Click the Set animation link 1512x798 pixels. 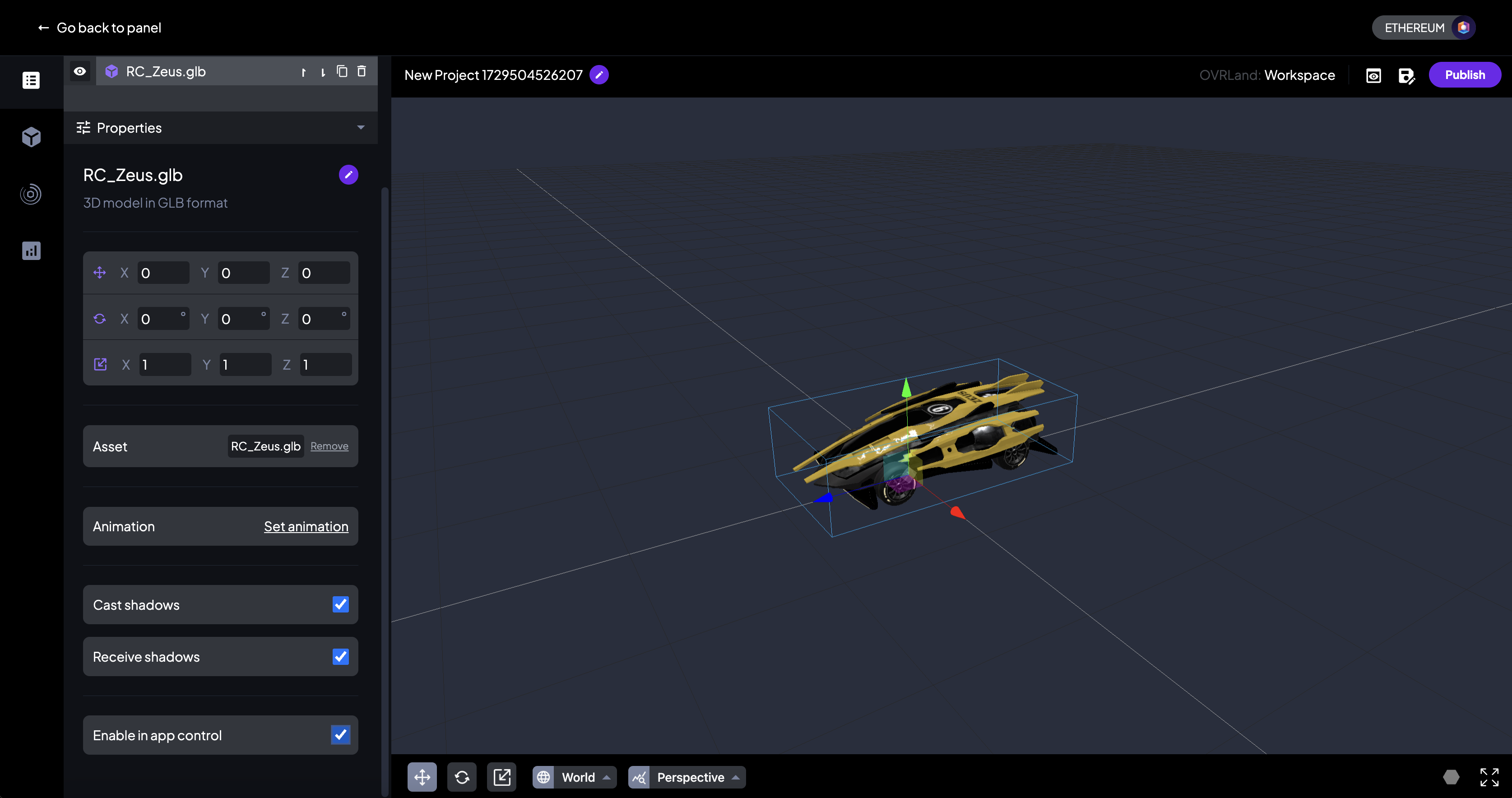(x=306, y=526)
